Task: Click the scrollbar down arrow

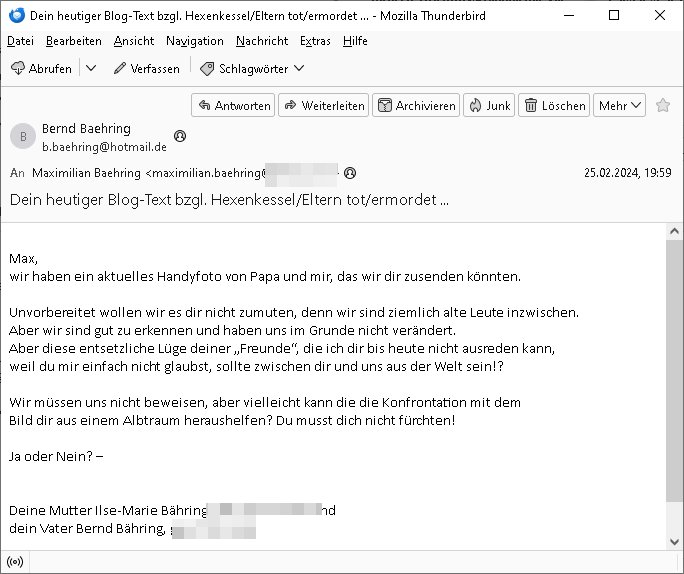Action: tap(674, 542)
